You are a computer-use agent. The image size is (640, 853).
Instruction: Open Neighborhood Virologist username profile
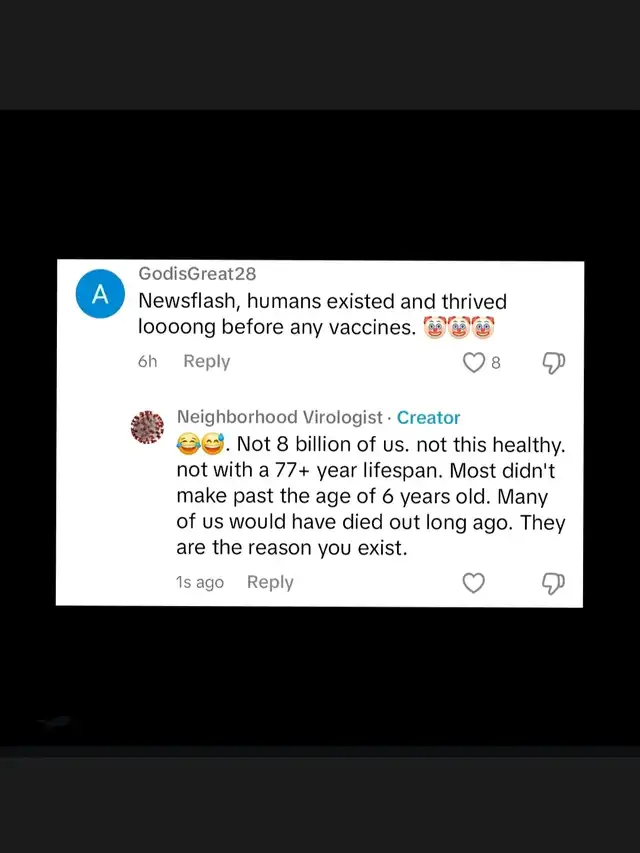click(280, 417)
